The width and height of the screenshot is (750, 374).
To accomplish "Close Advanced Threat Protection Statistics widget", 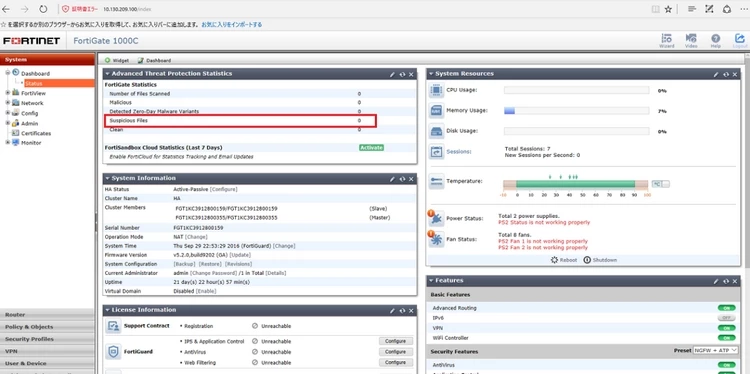I will point(411,74).
